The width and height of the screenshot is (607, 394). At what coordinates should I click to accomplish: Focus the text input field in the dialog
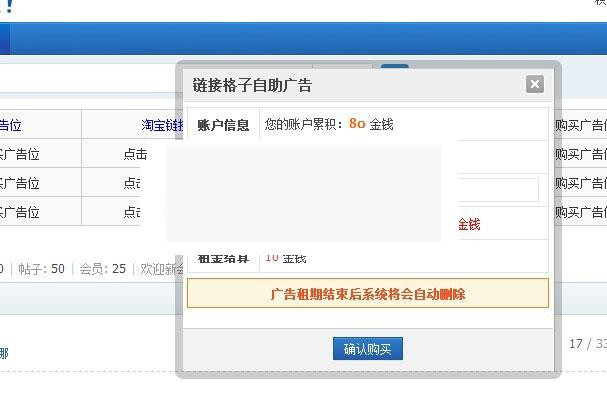(498, 189)
